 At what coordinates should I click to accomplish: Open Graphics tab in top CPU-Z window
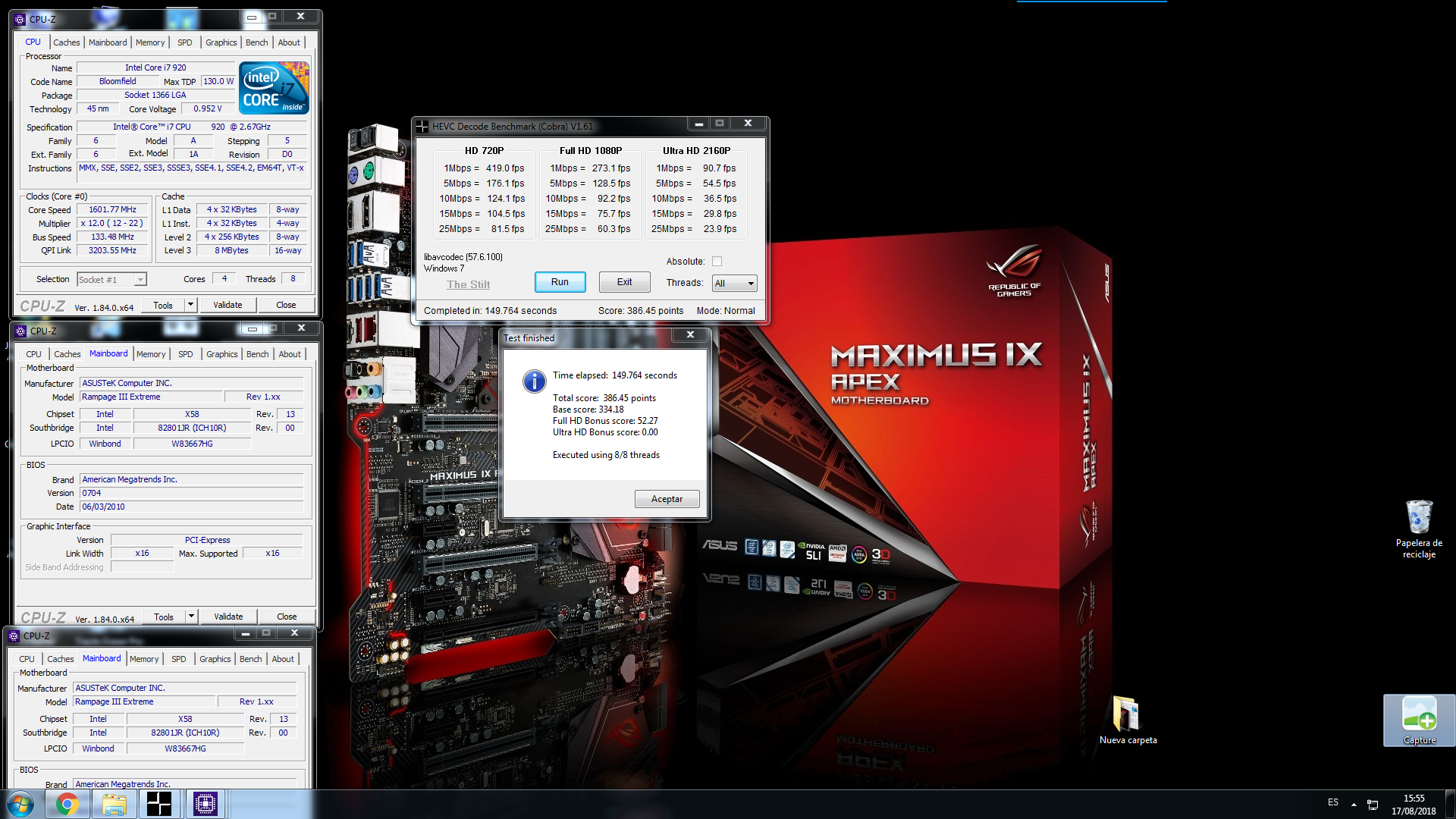pos(221,42)
